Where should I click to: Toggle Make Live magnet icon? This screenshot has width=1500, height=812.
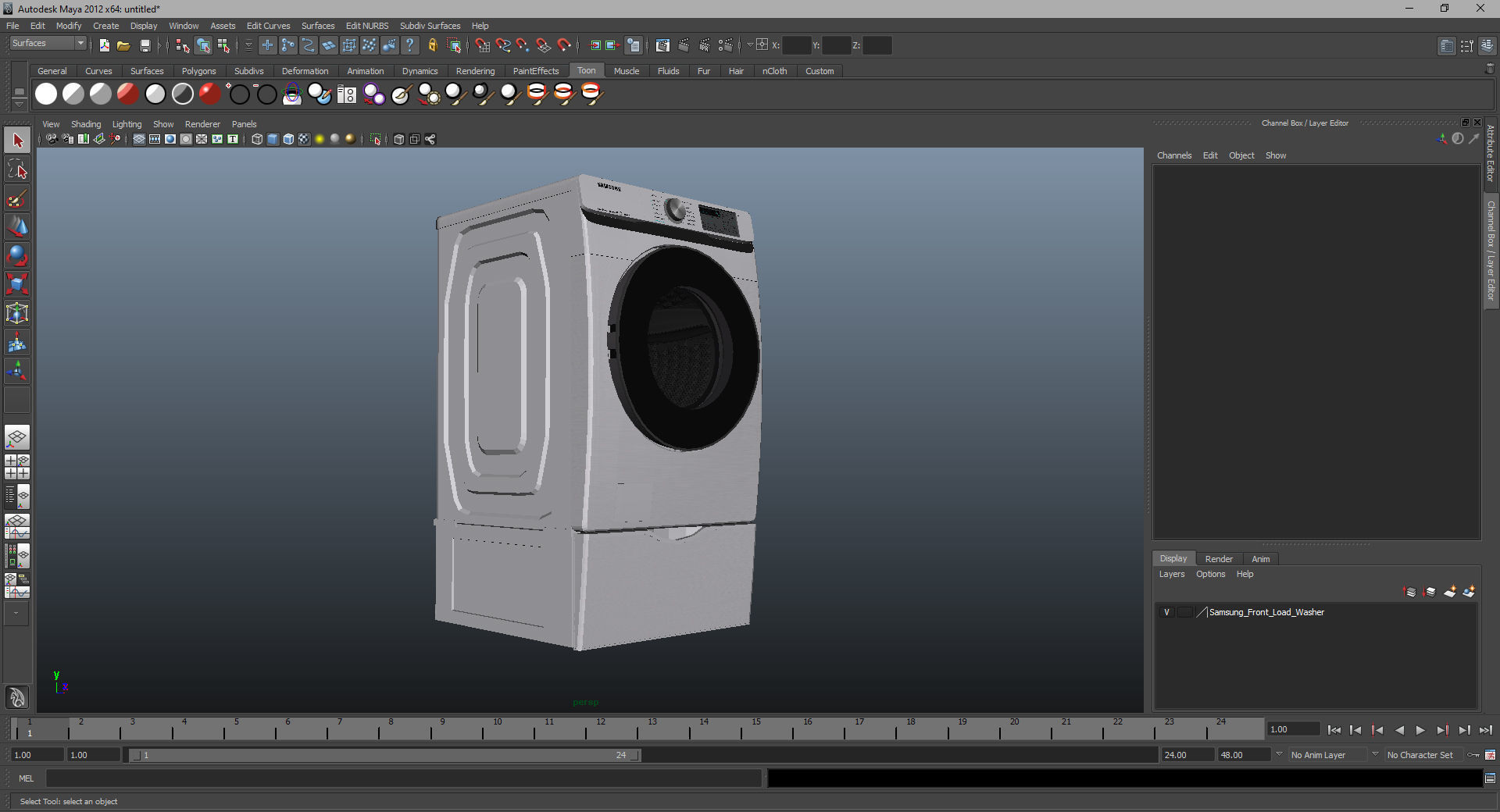click(x=564, y=45)
